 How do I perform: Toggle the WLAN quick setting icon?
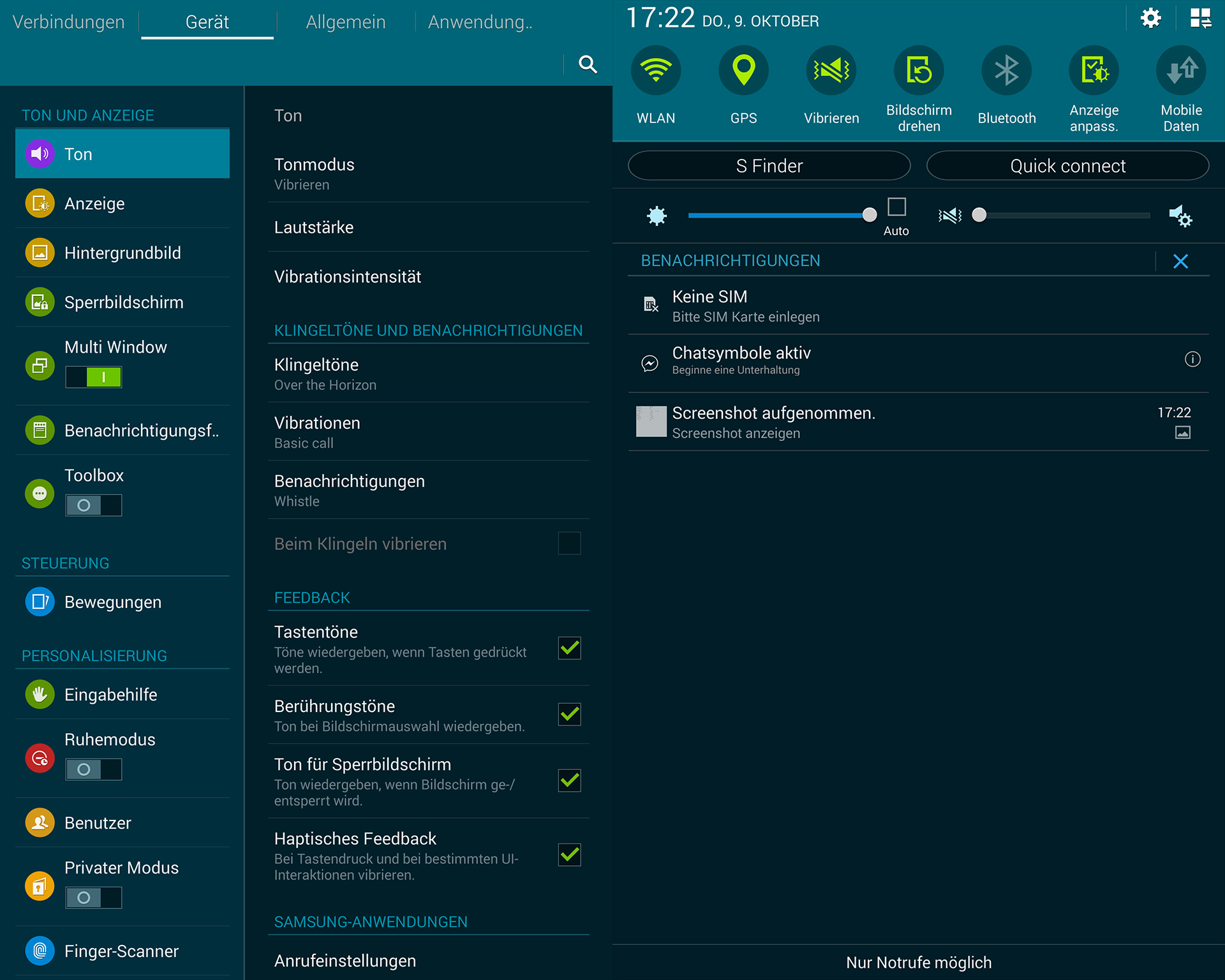point(656,70)
